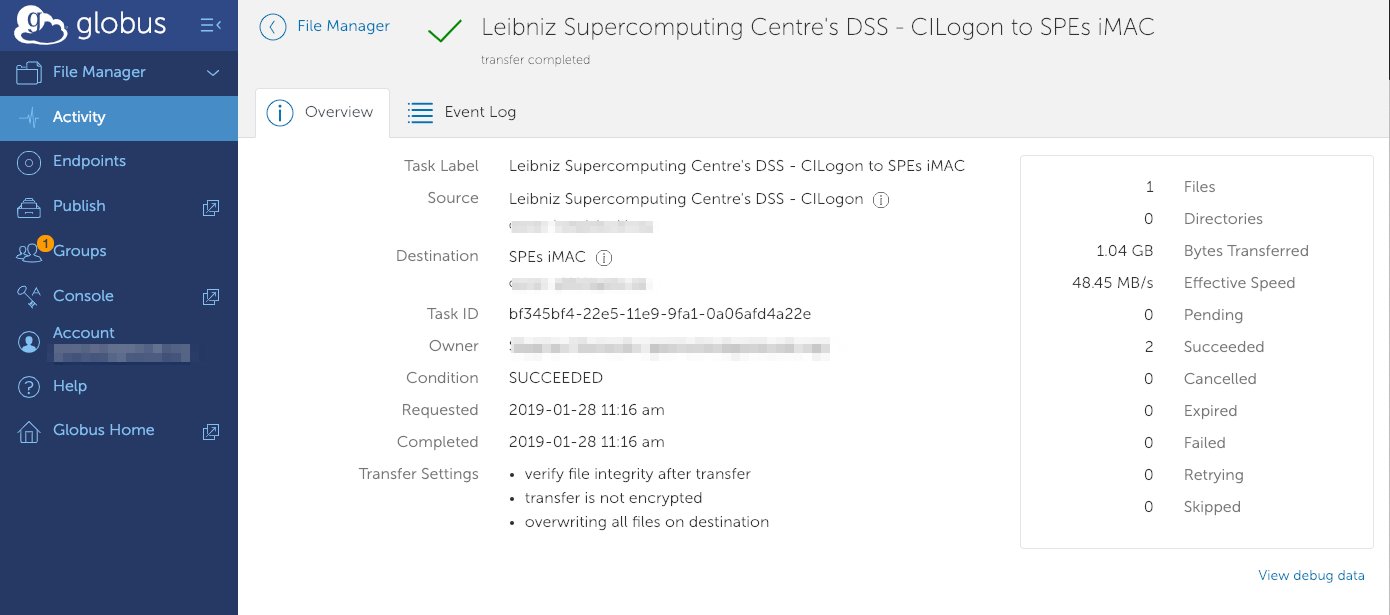This screenshot has width=1390, height=615.
Task: Click the Endpoints circle icon
Action: (x=29, y=162)
